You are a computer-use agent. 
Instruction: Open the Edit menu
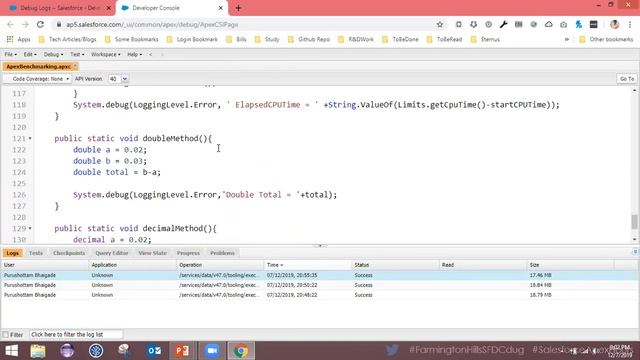pyautogui.click(x=30, y=54)
